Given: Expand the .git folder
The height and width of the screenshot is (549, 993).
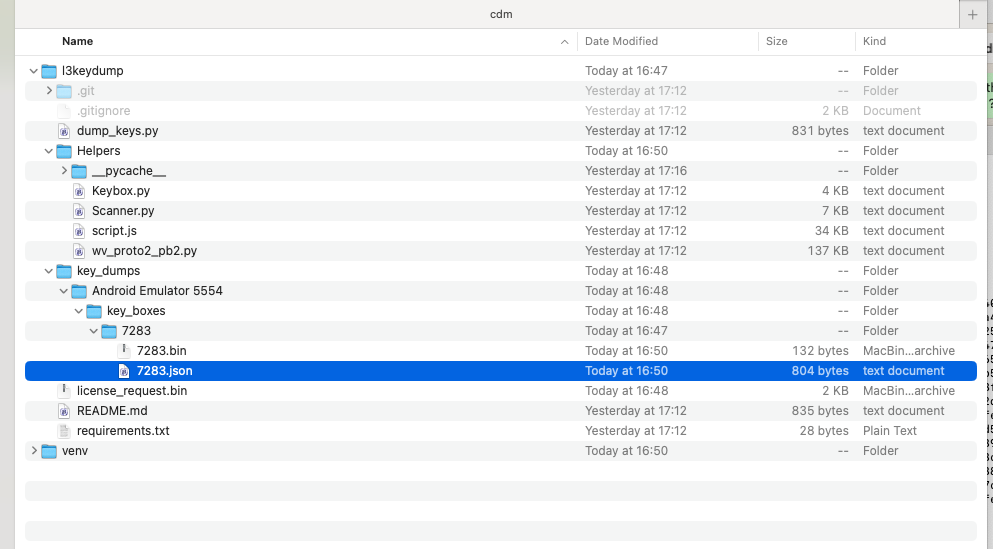Looking at the screenshot, I should pos(49,91).
